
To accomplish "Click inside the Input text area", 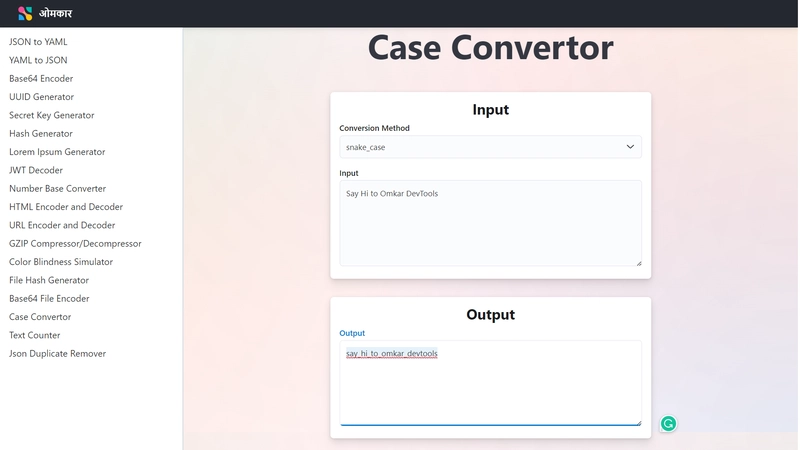I will (x=490, y=223).
